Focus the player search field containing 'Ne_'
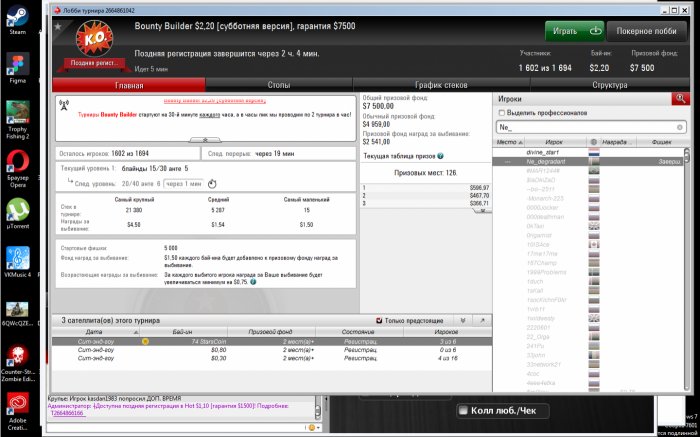This screenshot has width=700, height=437. tap(591, 127)
